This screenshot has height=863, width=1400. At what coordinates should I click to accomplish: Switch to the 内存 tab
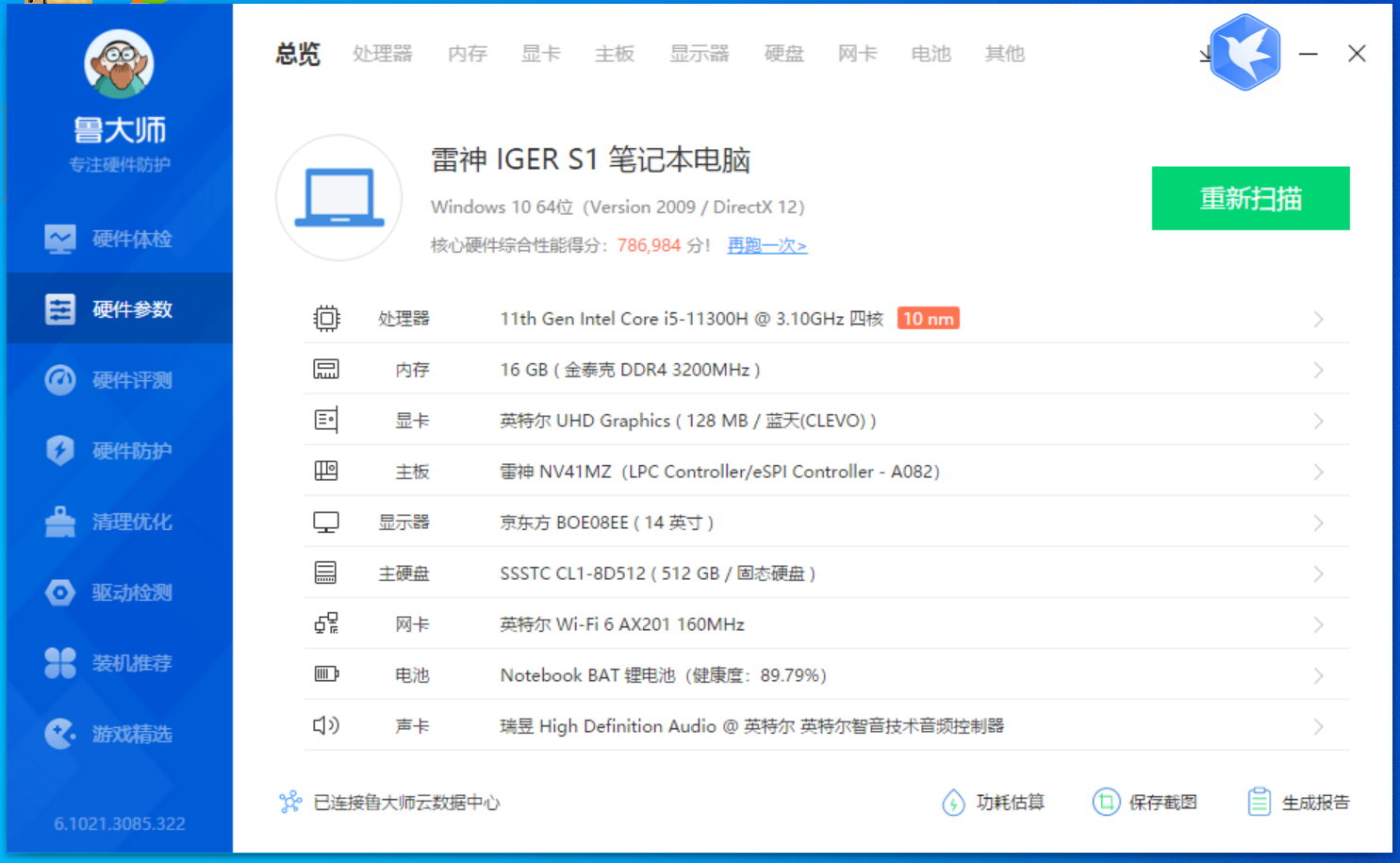click(x=468, y=54)
